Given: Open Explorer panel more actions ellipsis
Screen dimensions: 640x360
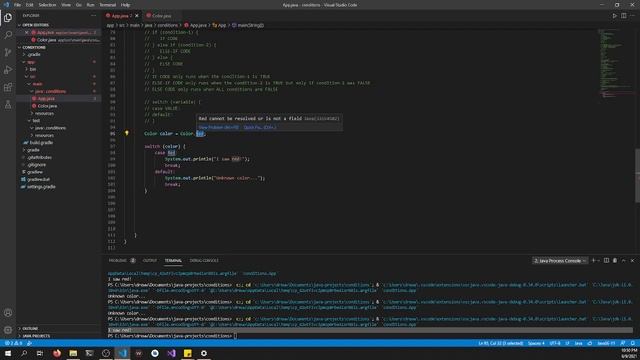Looking at the screenshot, I should 93,16.
